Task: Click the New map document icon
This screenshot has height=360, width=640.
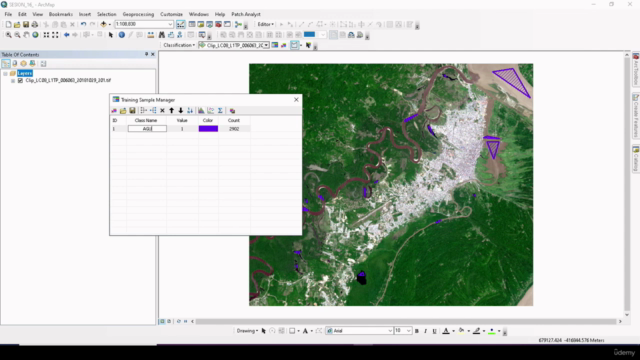Action: pyautogui.click(x=8, y=24)
